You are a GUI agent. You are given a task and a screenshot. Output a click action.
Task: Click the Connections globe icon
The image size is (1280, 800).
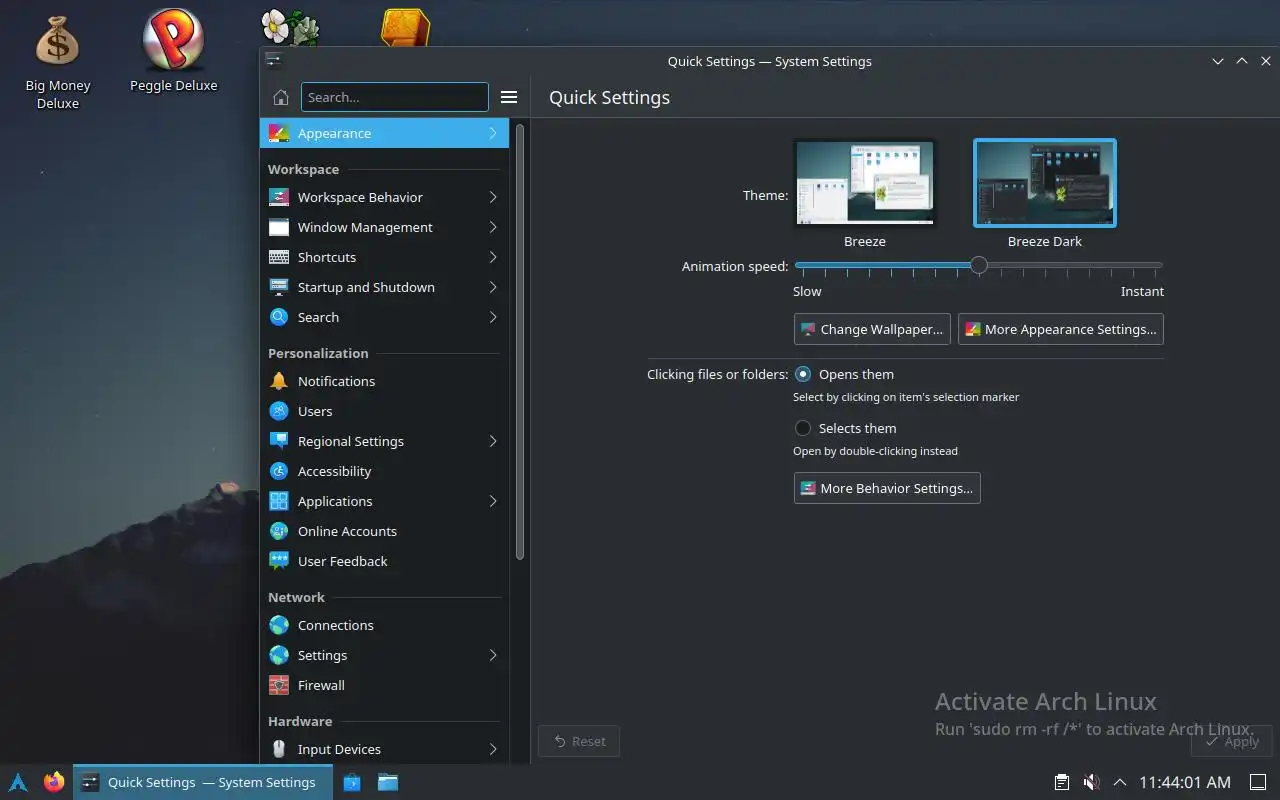pos(279,625)
